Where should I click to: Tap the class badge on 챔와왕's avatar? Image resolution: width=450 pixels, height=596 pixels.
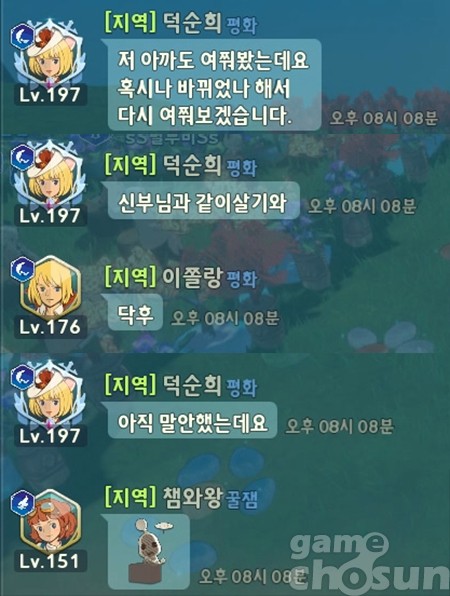coord(22,502)
